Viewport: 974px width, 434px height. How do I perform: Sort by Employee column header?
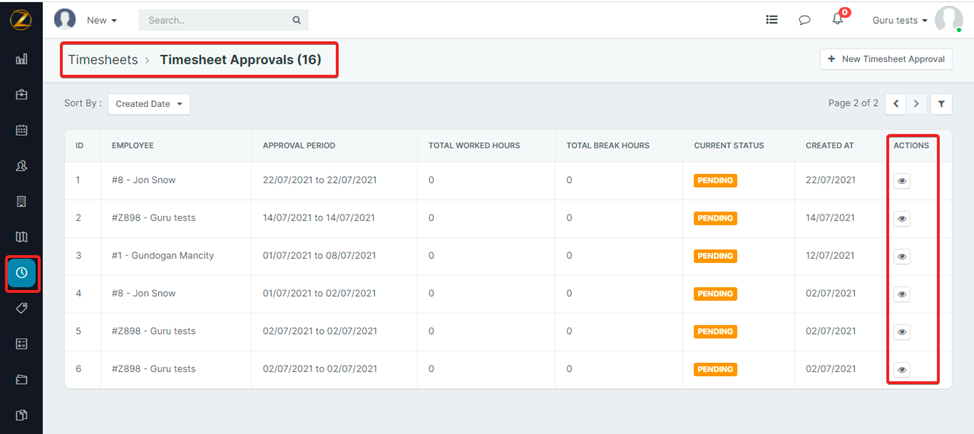[132, 145]
